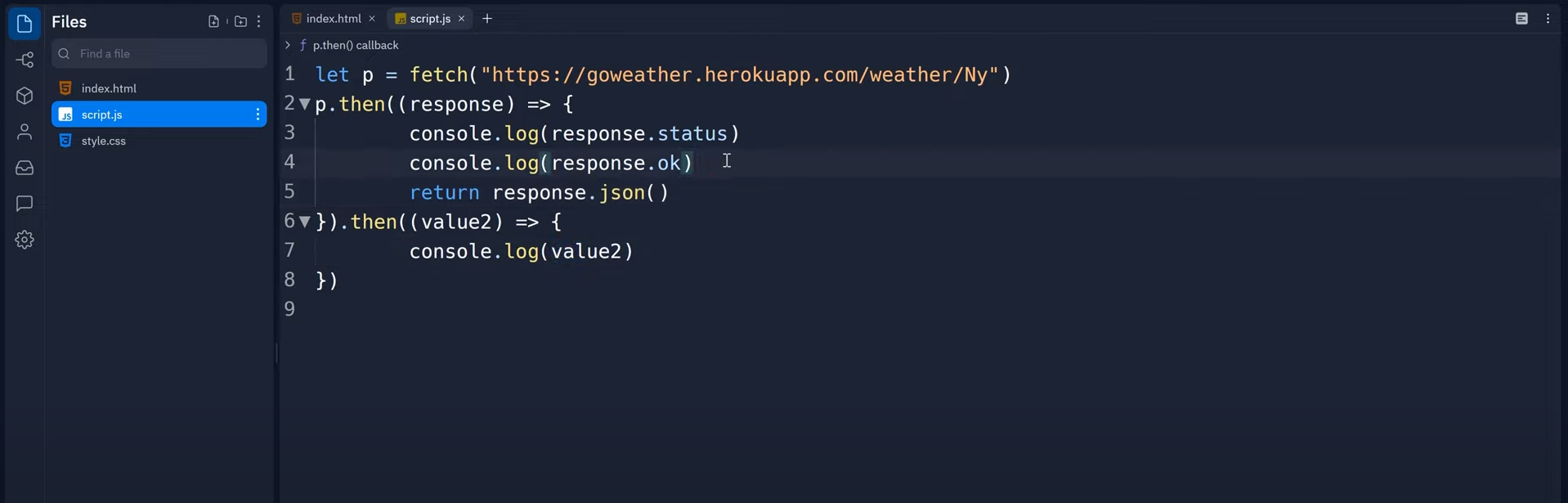Expand the p.then() callback breadcrumb chevron
This screenshot has width=1568, height=503.
coord(287,45)
